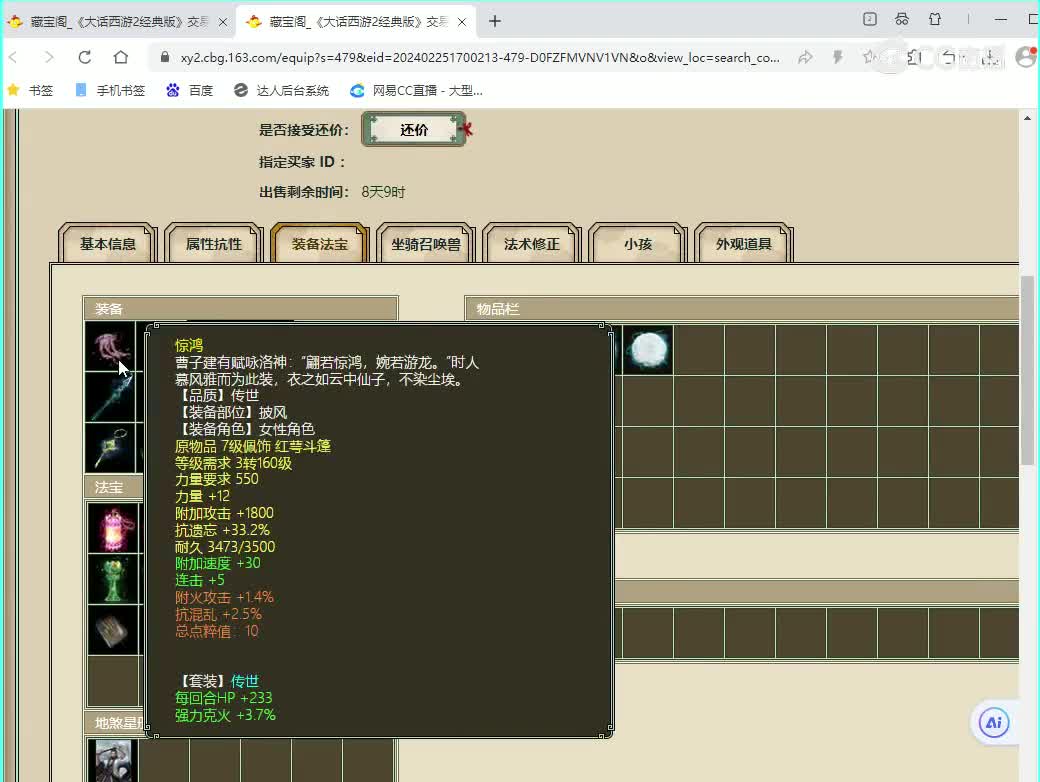Click the item name 惊鸿 in the tooltip

click(189, 345)
